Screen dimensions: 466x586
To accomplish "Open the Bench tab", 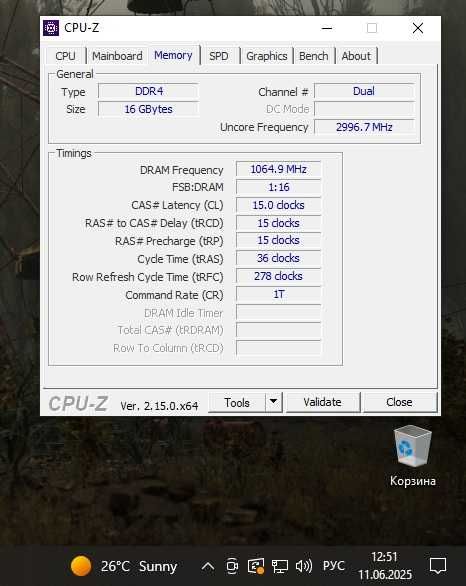I will [x=314, y=56].
